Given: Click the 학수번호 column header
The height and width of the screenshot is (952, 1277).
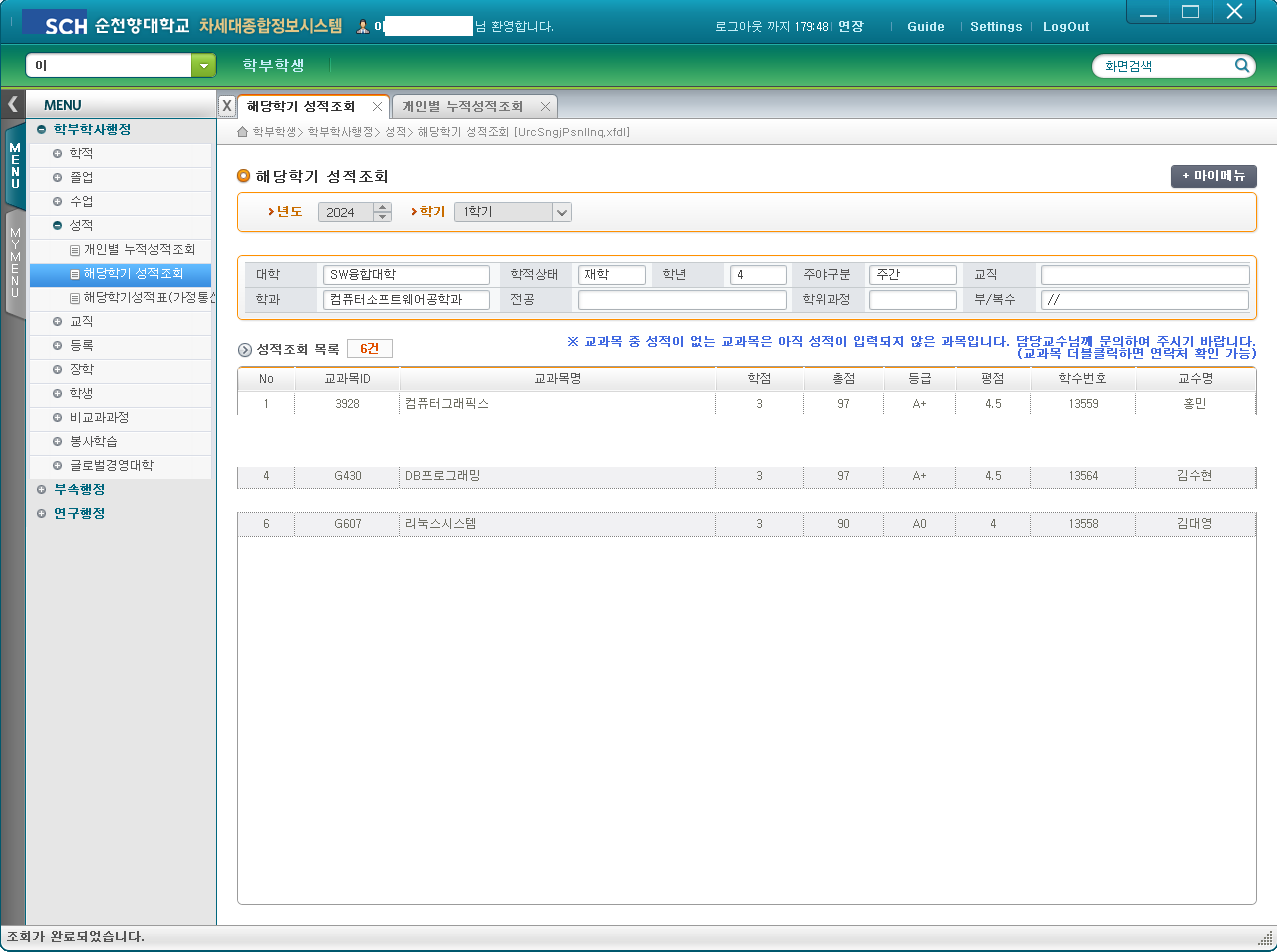Looking at the screenshot, I should (1083, 379).
